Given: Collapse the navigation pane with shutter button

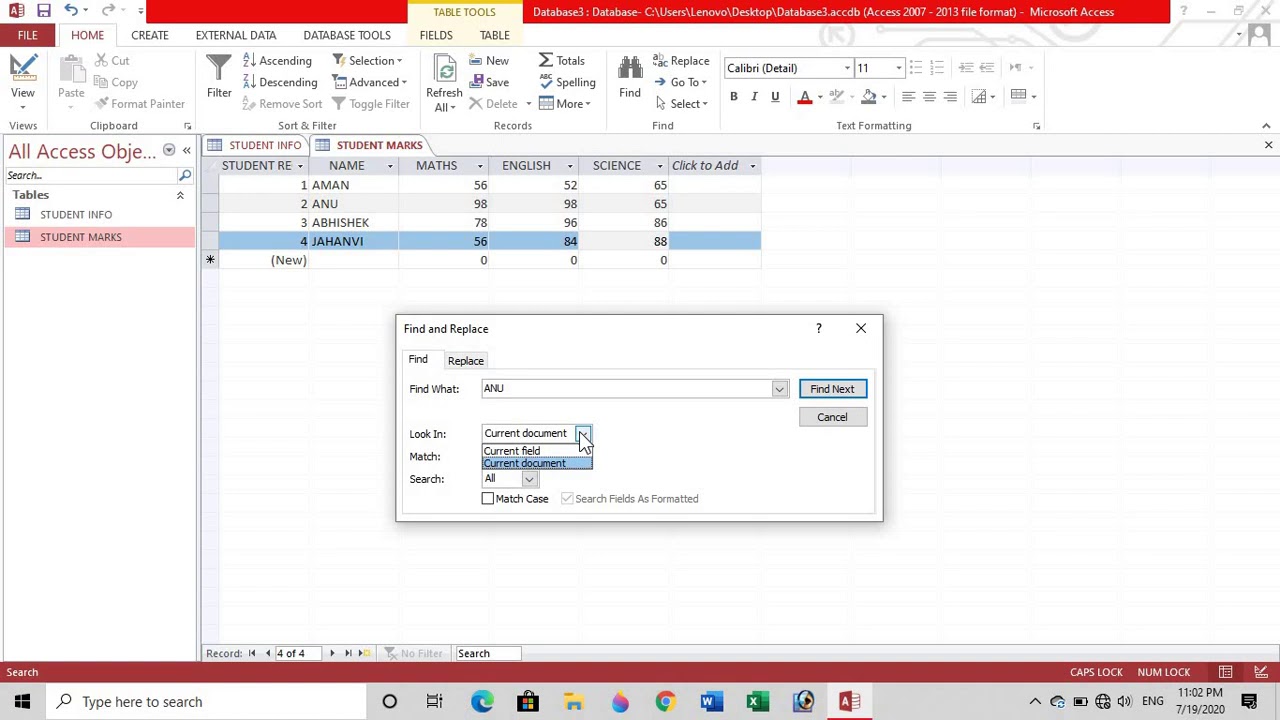Looking at the screenshot, I should coord(186,151).
